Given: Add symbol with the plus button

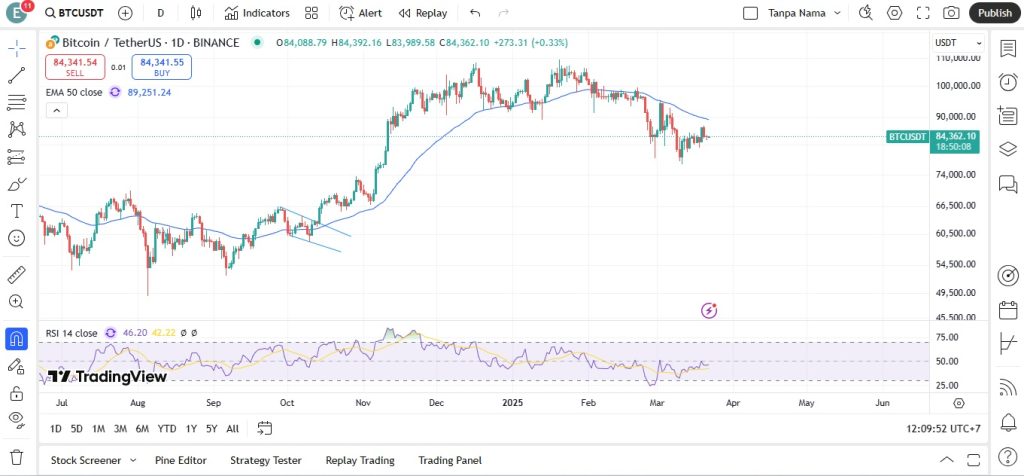Looking at the screenshot, I should pyautogui.click(x=125, y=13).
